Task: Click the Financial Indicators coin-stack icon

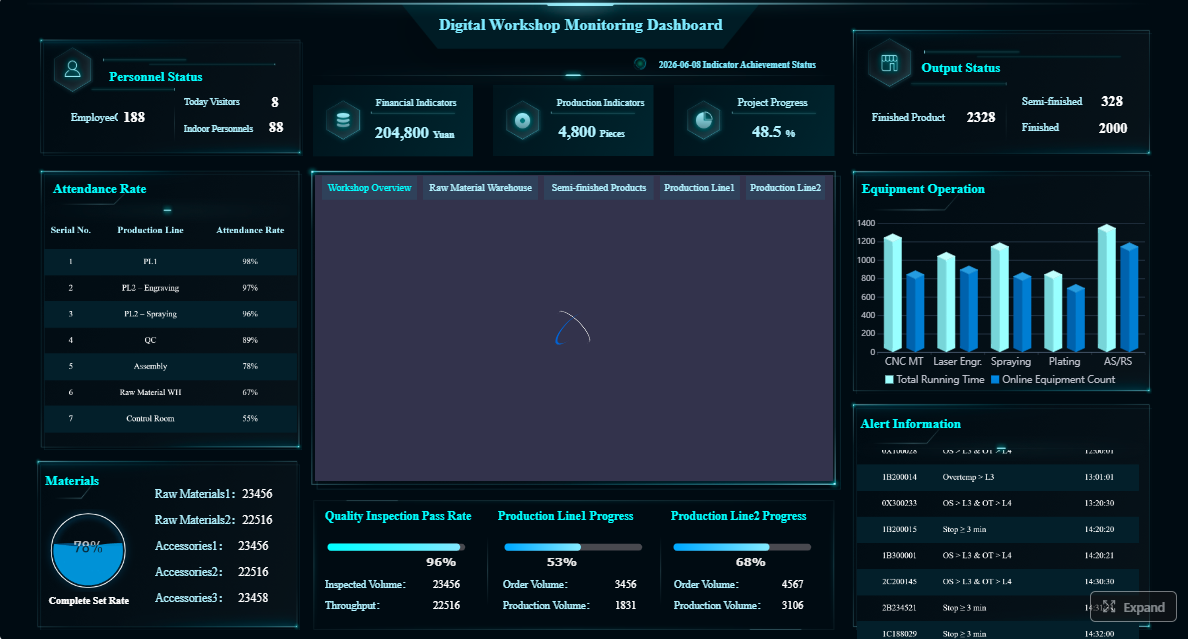Action: click(342, 120)
